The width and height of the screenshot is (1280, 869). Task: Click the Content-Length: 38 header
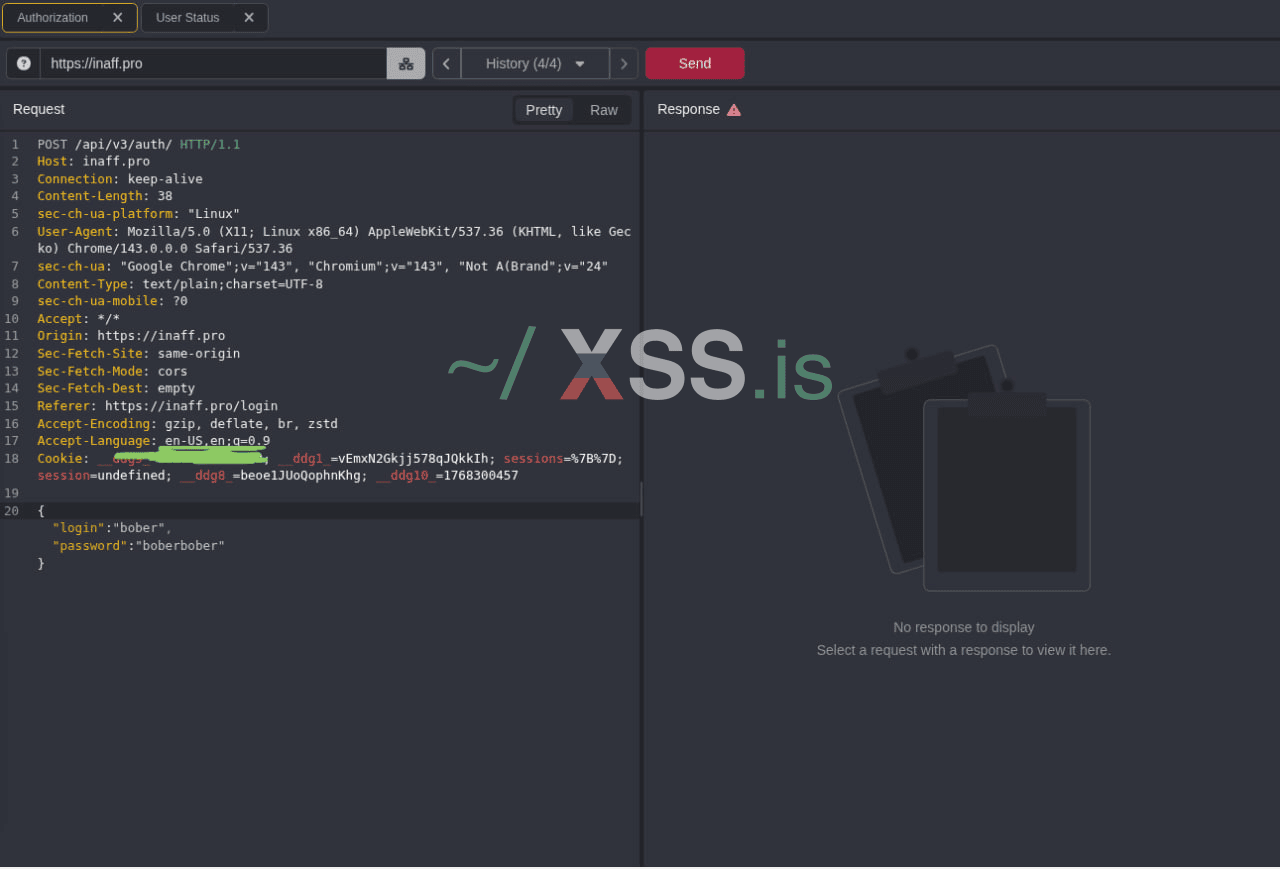[105, 196]
